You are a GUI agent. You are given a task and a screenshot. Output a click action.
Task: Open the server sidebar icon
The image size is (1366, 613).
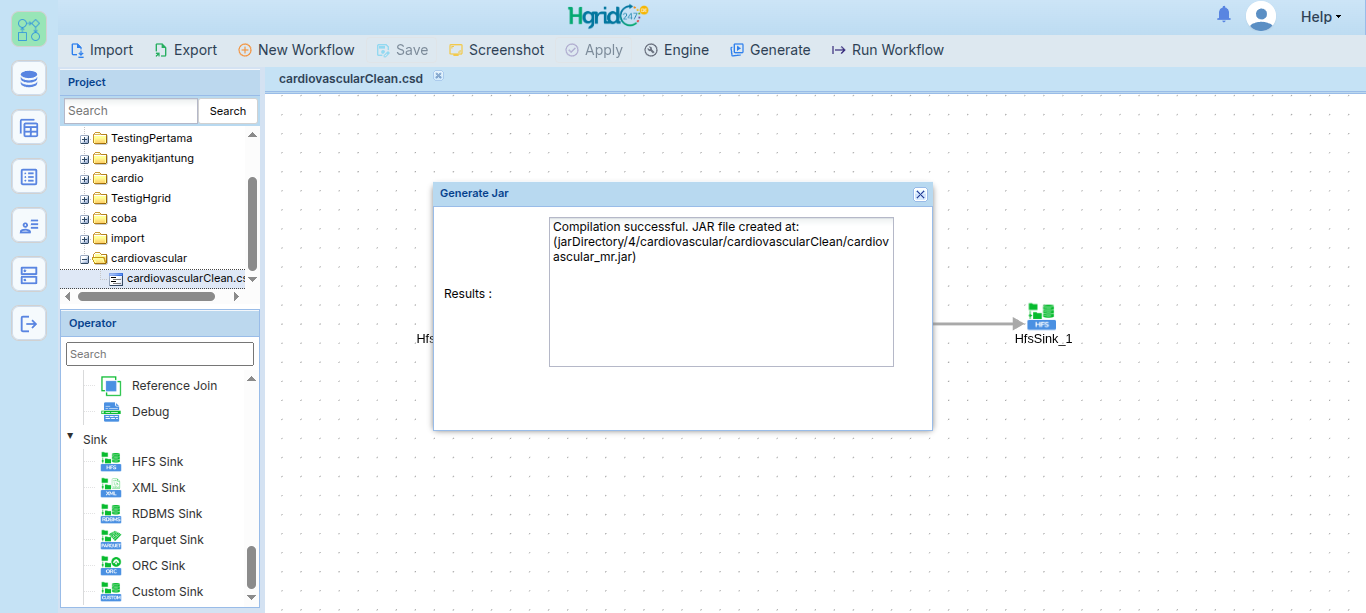point(29,274)
